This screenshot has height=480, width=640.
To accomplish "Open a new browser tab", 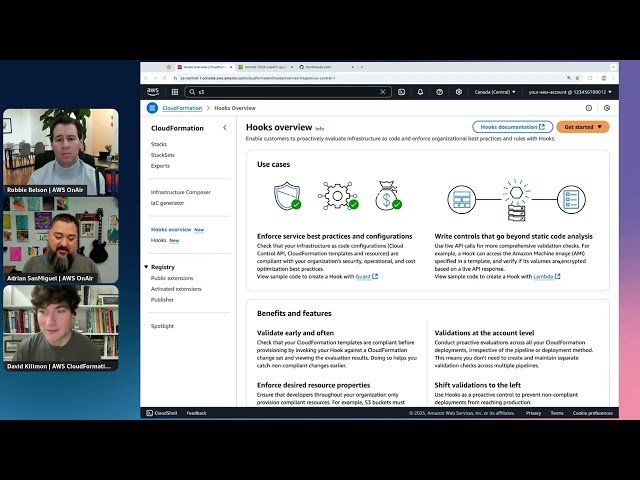I will [x=362, y=67].
